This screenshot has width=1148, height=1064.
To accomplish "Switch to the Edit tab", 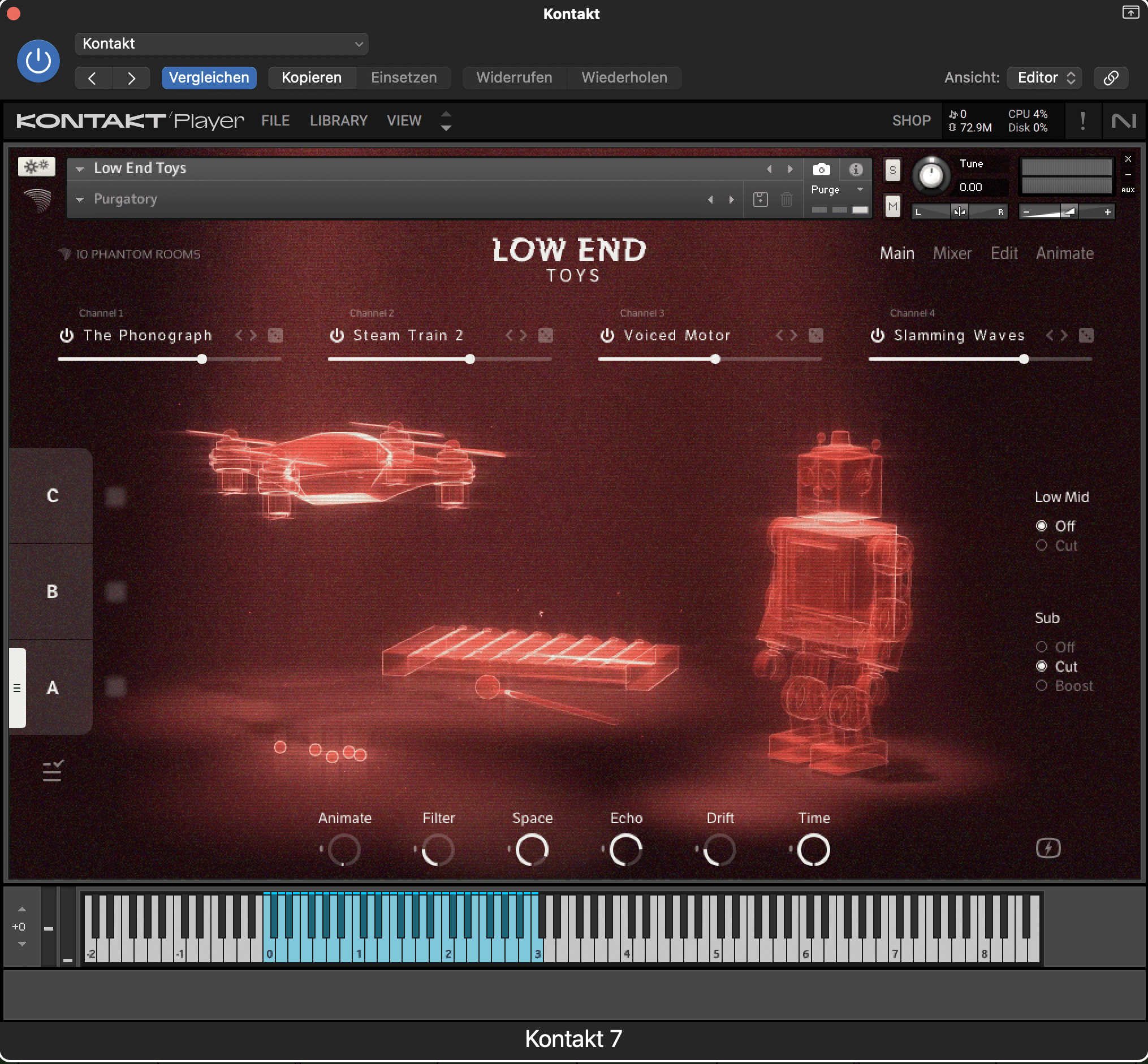I will click(x=1004, y=253).
